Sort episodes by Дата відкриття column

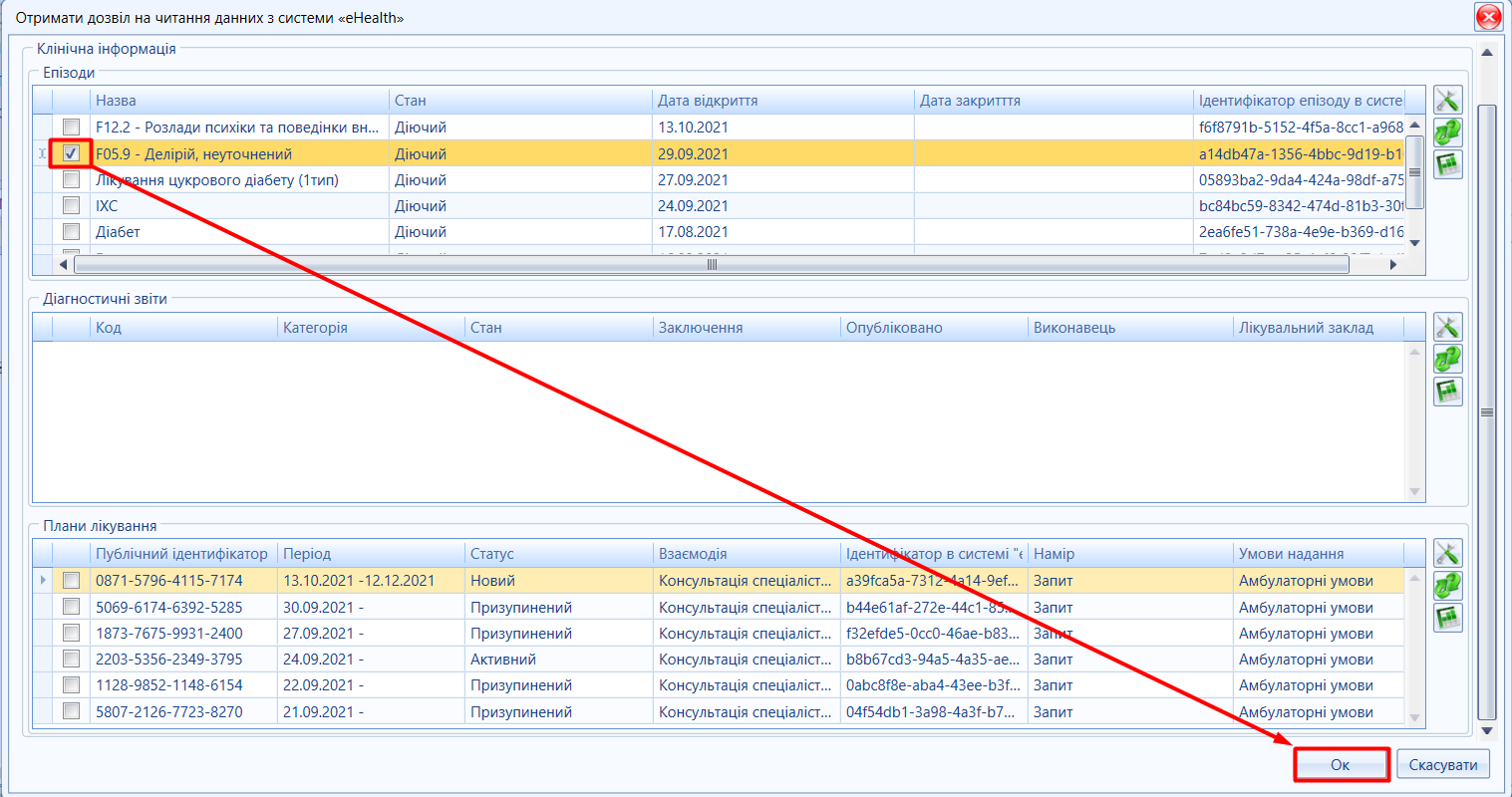click(x=782, y=101)
